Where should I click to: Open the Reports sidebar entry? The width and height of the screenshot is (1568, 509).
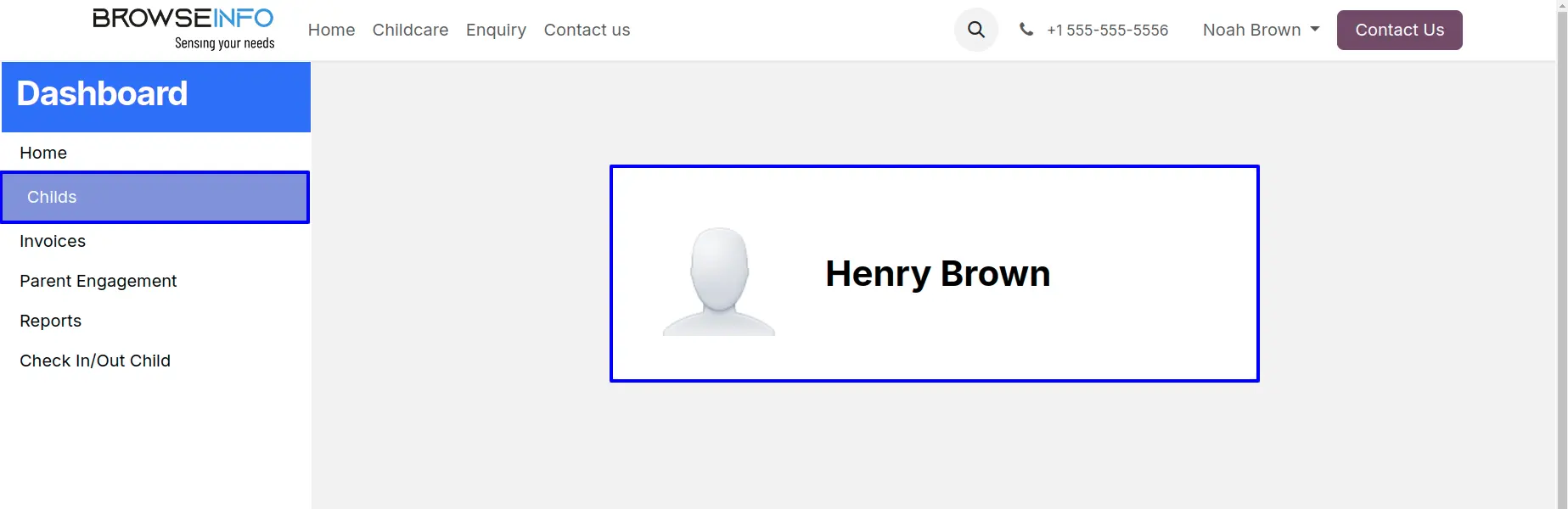point(51,321)
